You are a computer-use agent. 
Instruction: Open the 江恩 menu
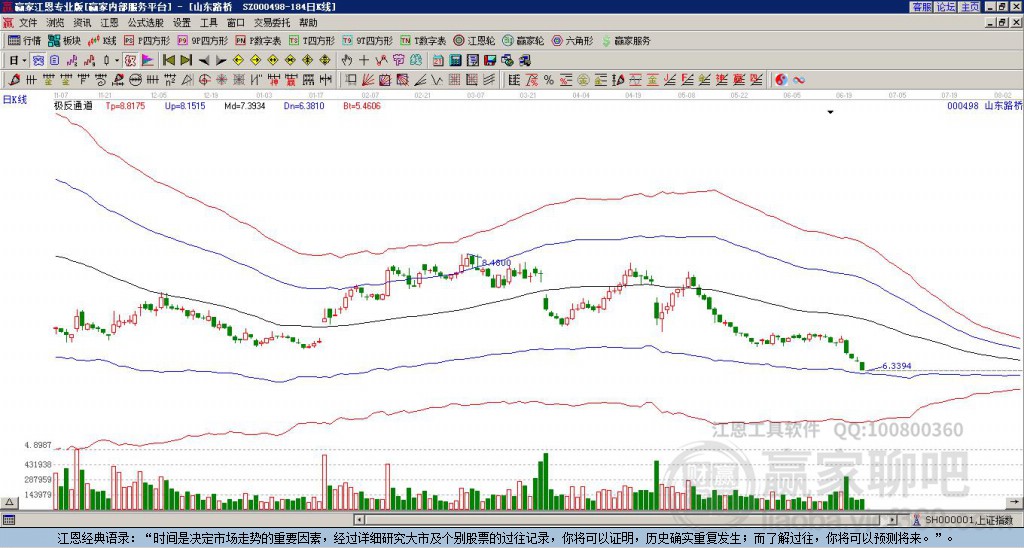coord(109,23)
